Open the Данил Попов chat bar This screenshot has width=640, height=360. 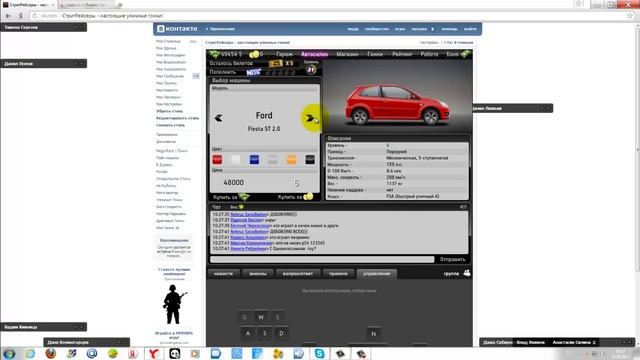pyautogui.click(x=44, y=64)
